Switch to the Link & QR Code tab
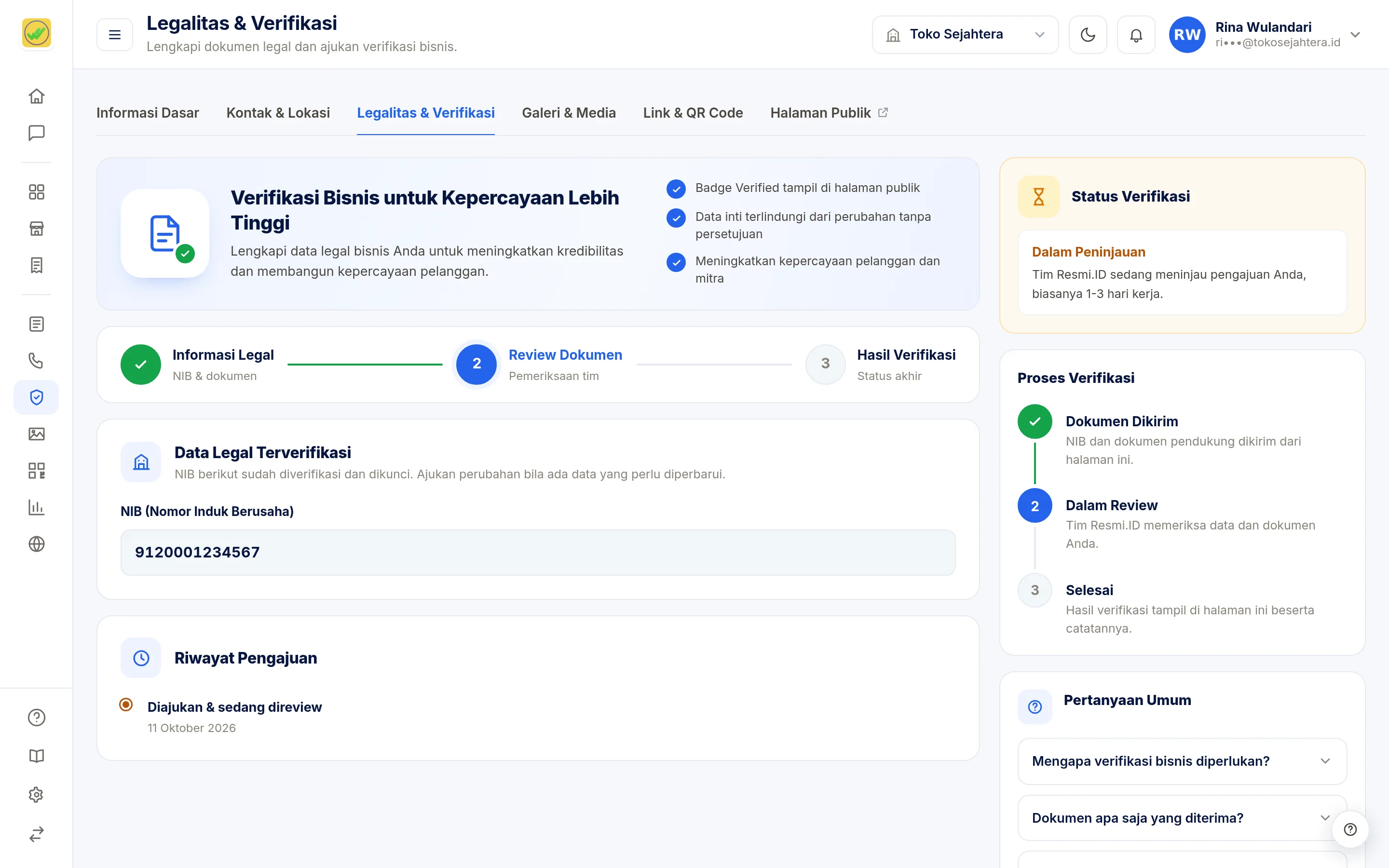Screen dimensions: 1389x868 [x=693, y=113]
